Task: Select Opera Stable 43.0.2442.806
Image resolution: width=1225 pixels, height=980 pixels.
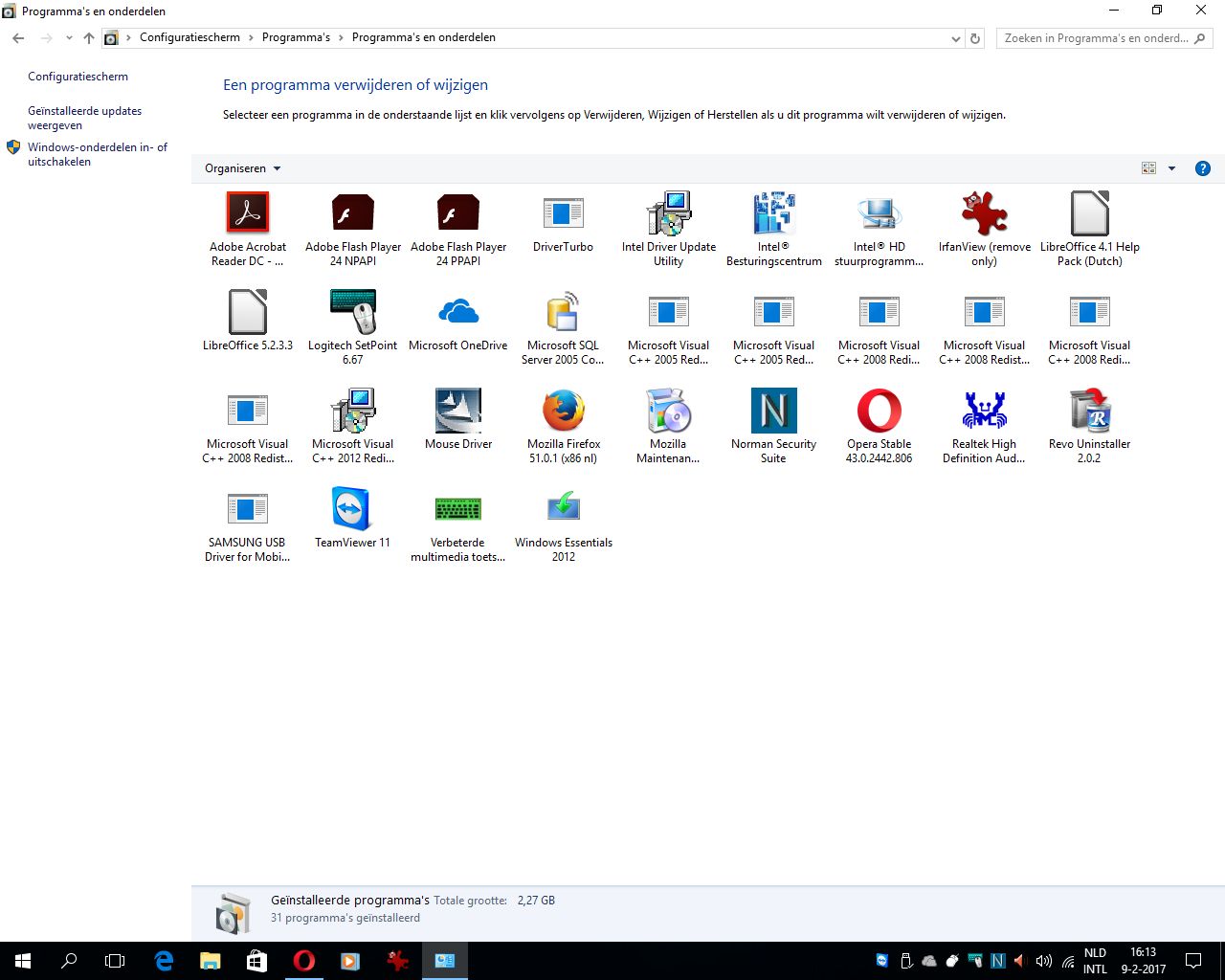Action: coord(880,427)
